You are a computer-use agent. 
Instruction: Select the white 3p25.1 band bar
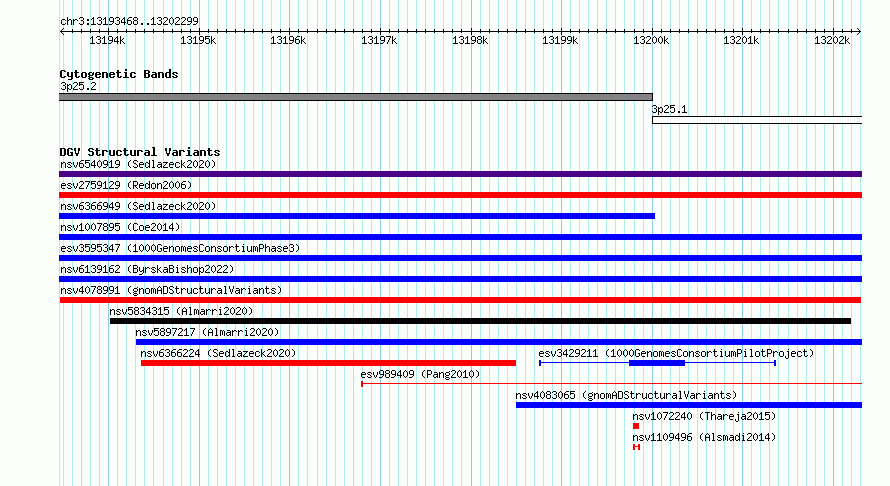click(757, 120)
